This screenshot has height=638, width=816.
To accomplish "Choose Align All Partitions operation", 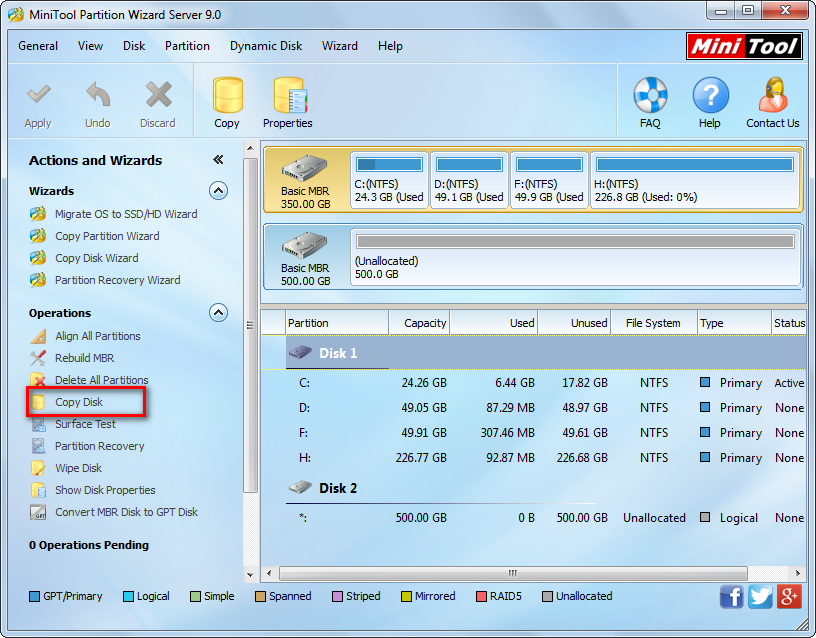I will (x=85, y=336).
